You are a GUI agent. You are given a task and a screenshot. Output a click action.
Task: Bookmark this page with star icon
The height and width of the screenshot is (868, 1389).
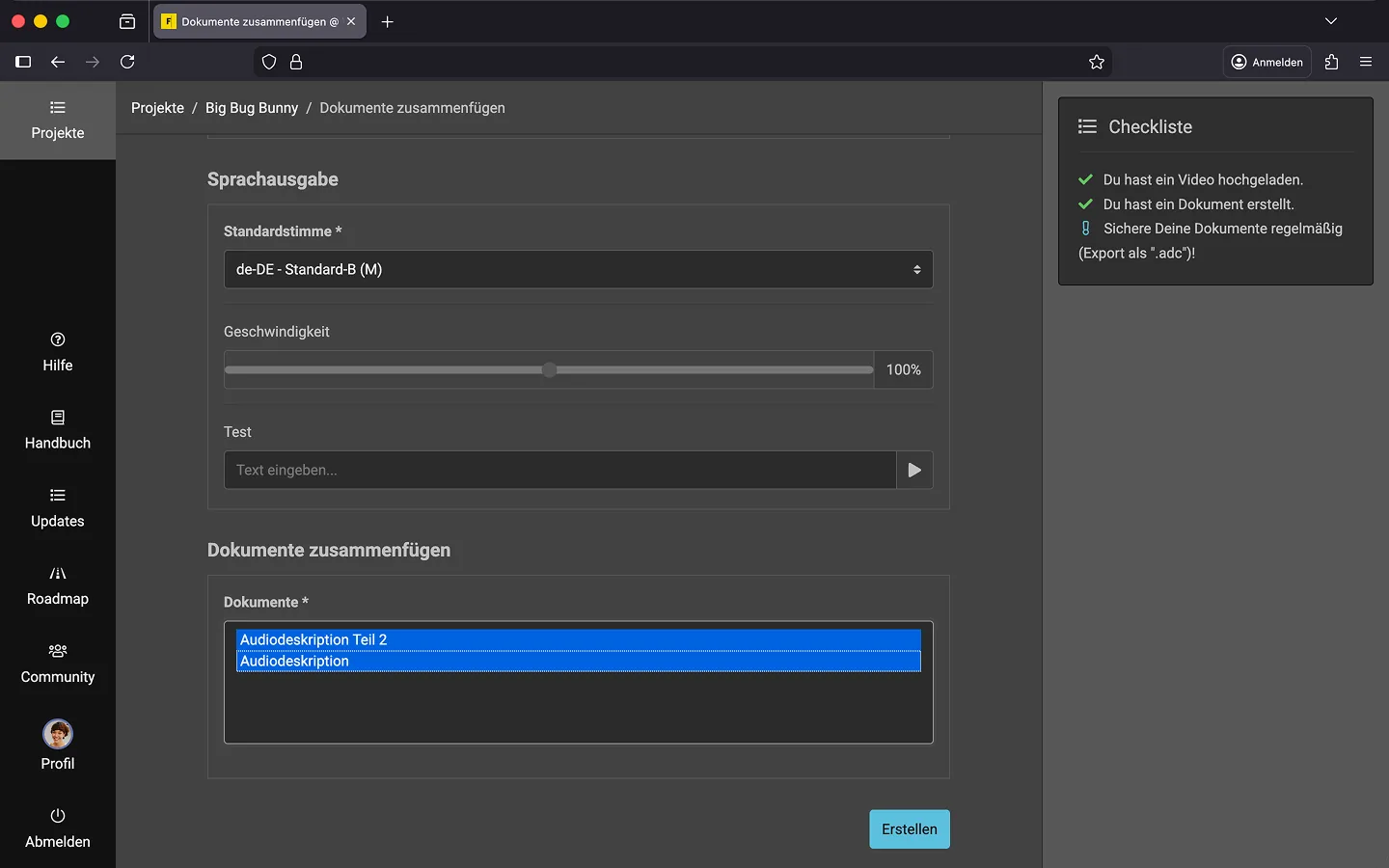pyautogui.click(x=1097, y=62)
